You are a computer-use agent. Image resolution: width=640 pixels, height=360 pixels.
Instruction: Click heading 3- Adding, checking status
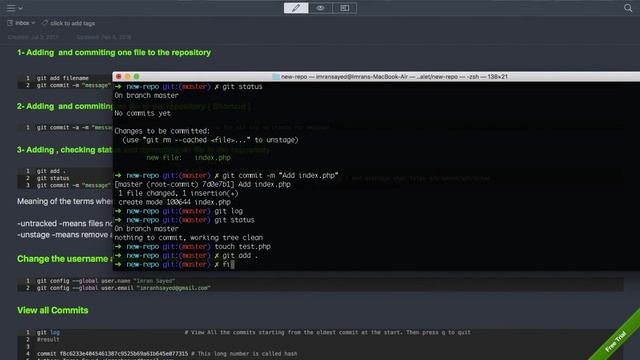tap(64, 150)
